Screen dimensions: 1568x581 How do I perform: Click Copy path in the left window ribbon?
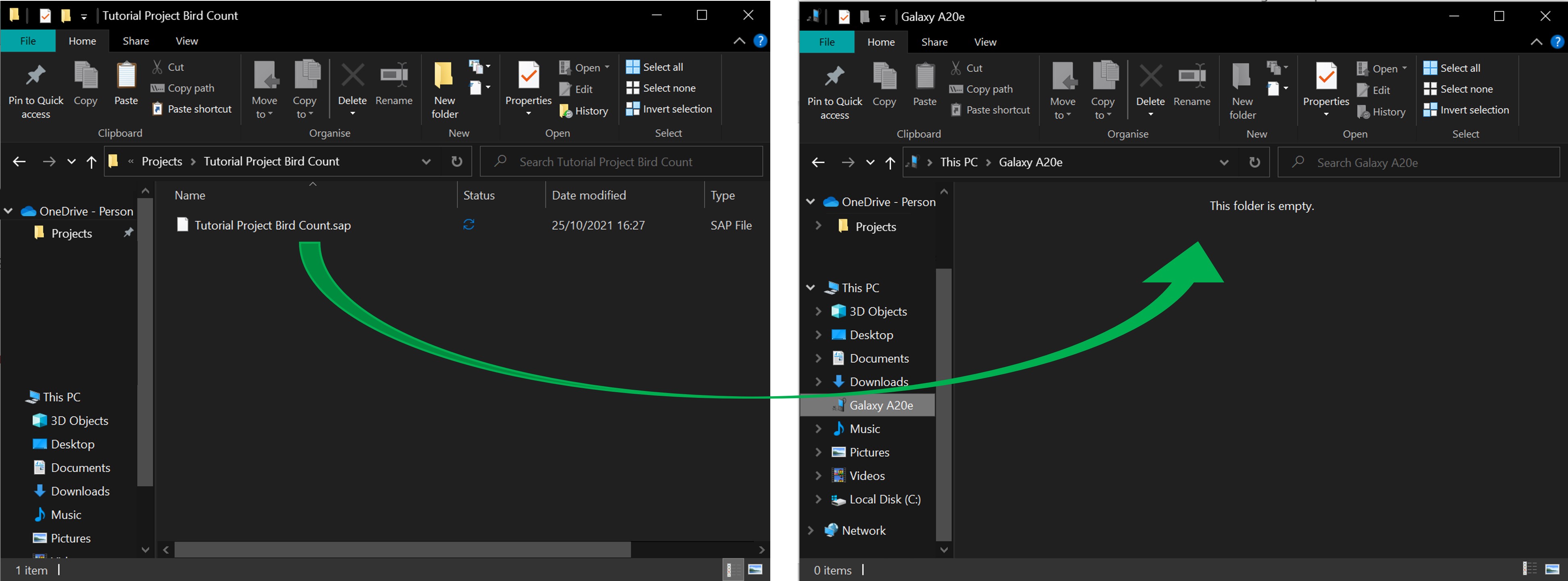pos(183,88)
